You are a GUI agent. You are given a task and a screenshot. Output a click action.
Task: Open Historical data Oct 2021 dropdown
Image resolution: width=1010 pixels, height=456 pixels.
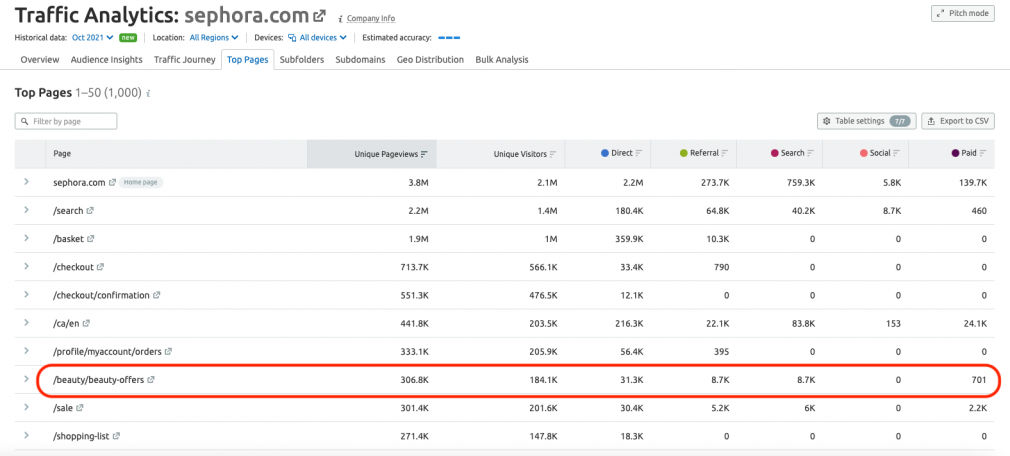coord(93,37)
